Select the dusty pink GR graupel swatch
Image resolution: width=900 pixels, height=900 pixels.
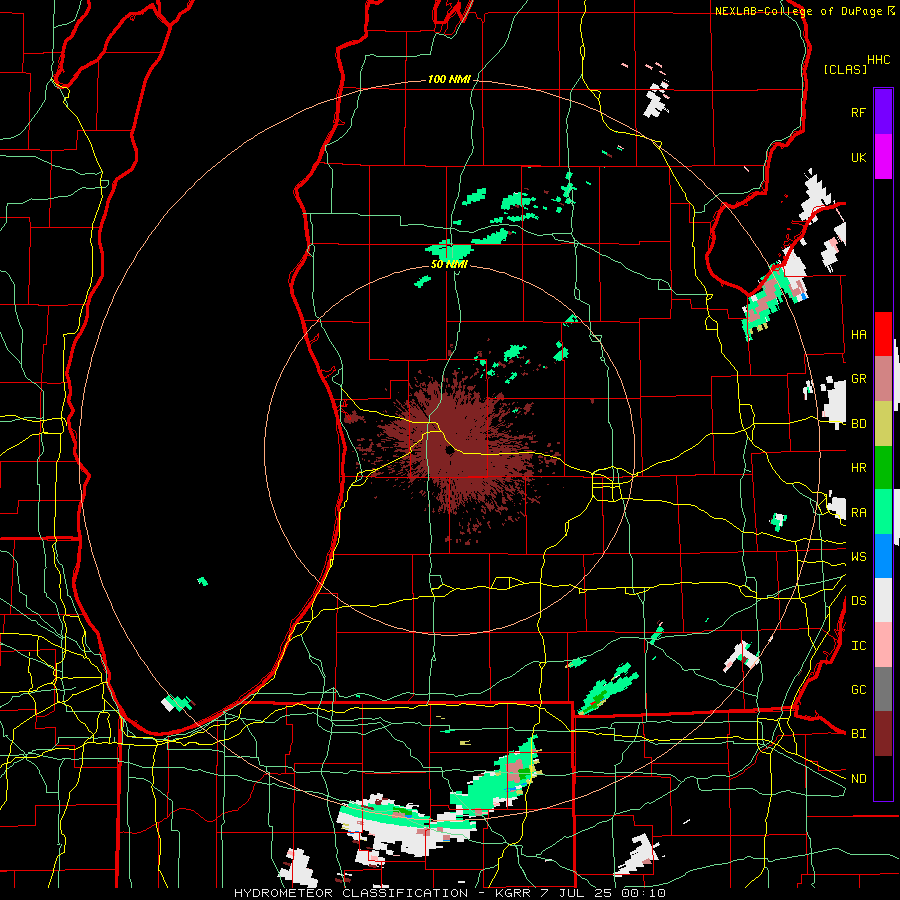tap(883, 379)
